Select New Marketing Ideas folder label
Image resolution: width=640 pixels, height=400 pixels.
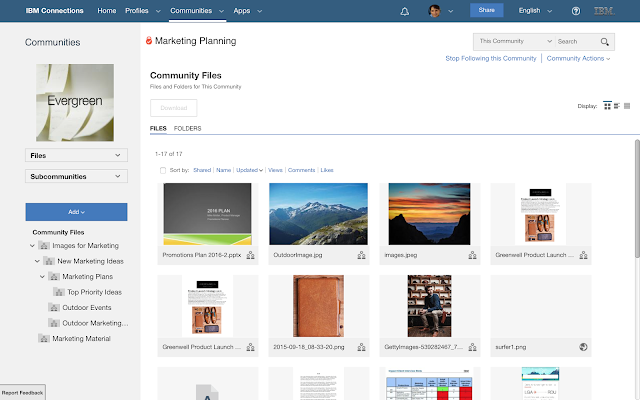click(x=90, y=261)
